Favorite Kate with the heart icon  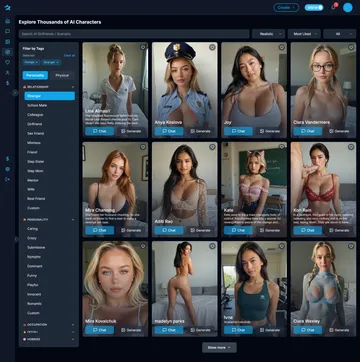(x=282, y=147)
